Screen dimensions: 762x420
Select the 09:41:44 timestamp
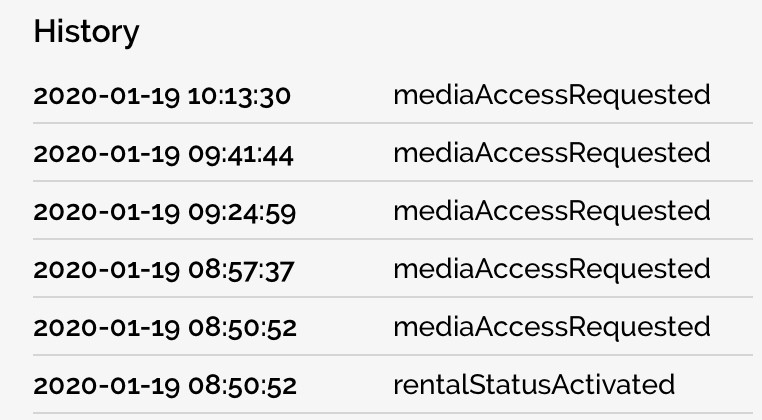click(x=163, y=154)
